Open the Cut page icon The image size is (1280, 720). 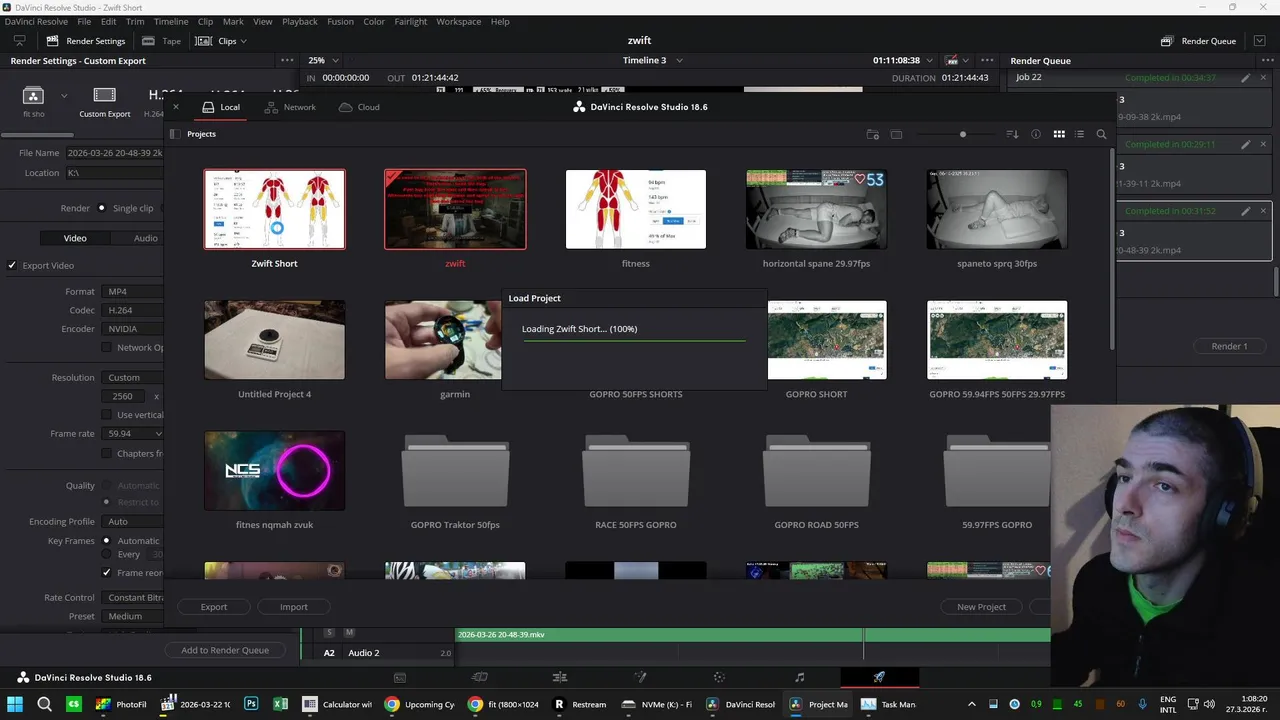point(480,677)
